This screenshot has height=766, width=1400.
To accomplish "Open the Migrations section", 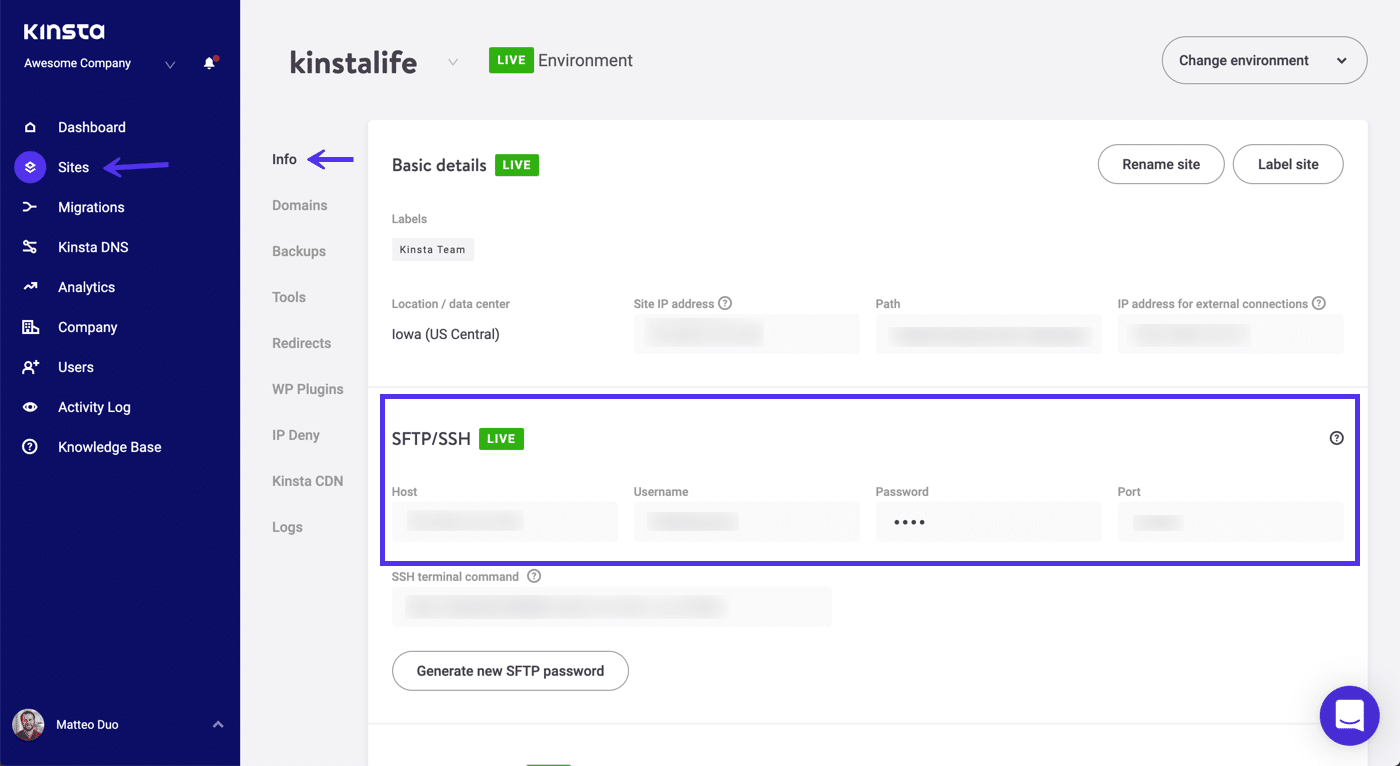I will click(x=92, y=207).
